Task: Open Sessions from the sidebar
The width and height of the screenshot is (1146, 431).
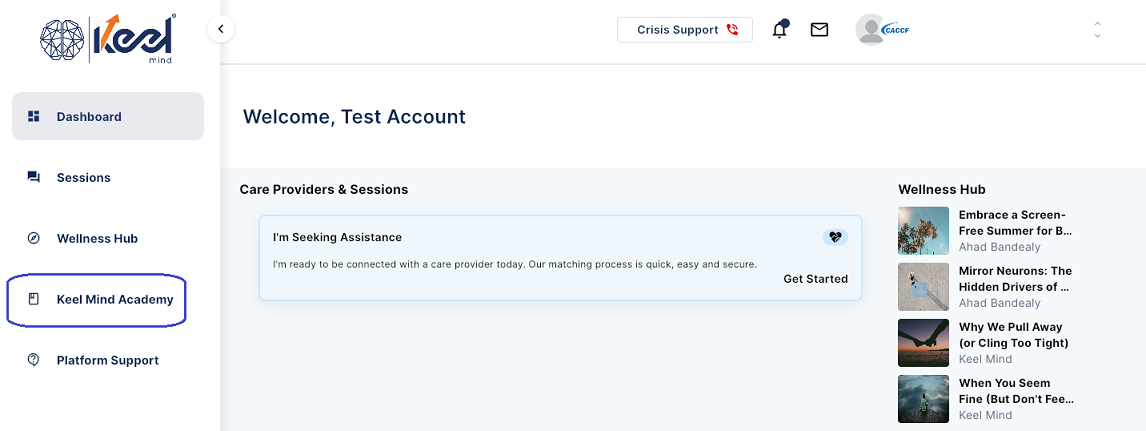Action: (83, 177)
